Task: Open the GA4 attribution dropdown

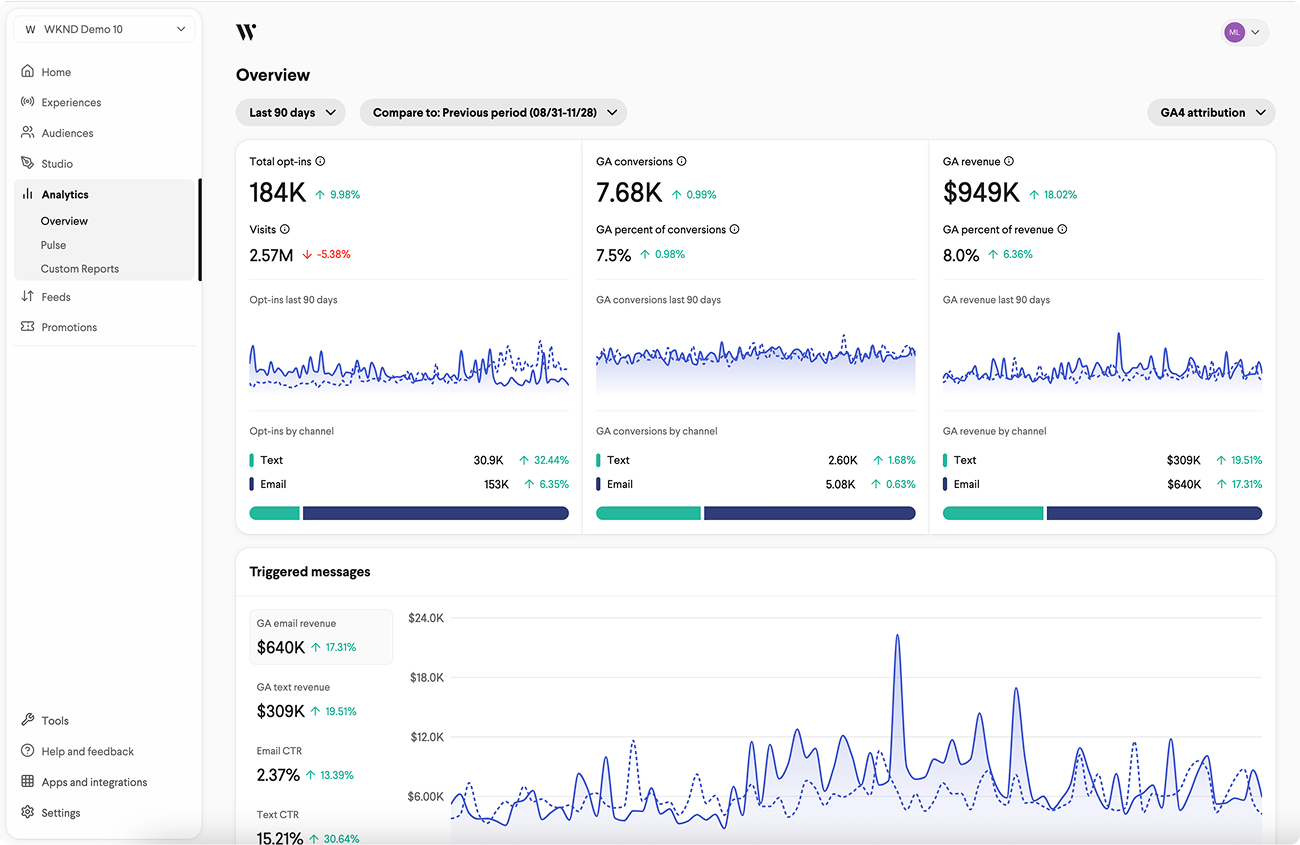Action: click(x=1211, y=112)
